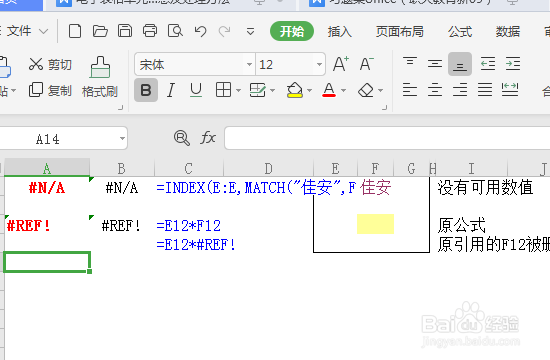Center text horizontally
550x360 pixels.
(x=435, y=90)
